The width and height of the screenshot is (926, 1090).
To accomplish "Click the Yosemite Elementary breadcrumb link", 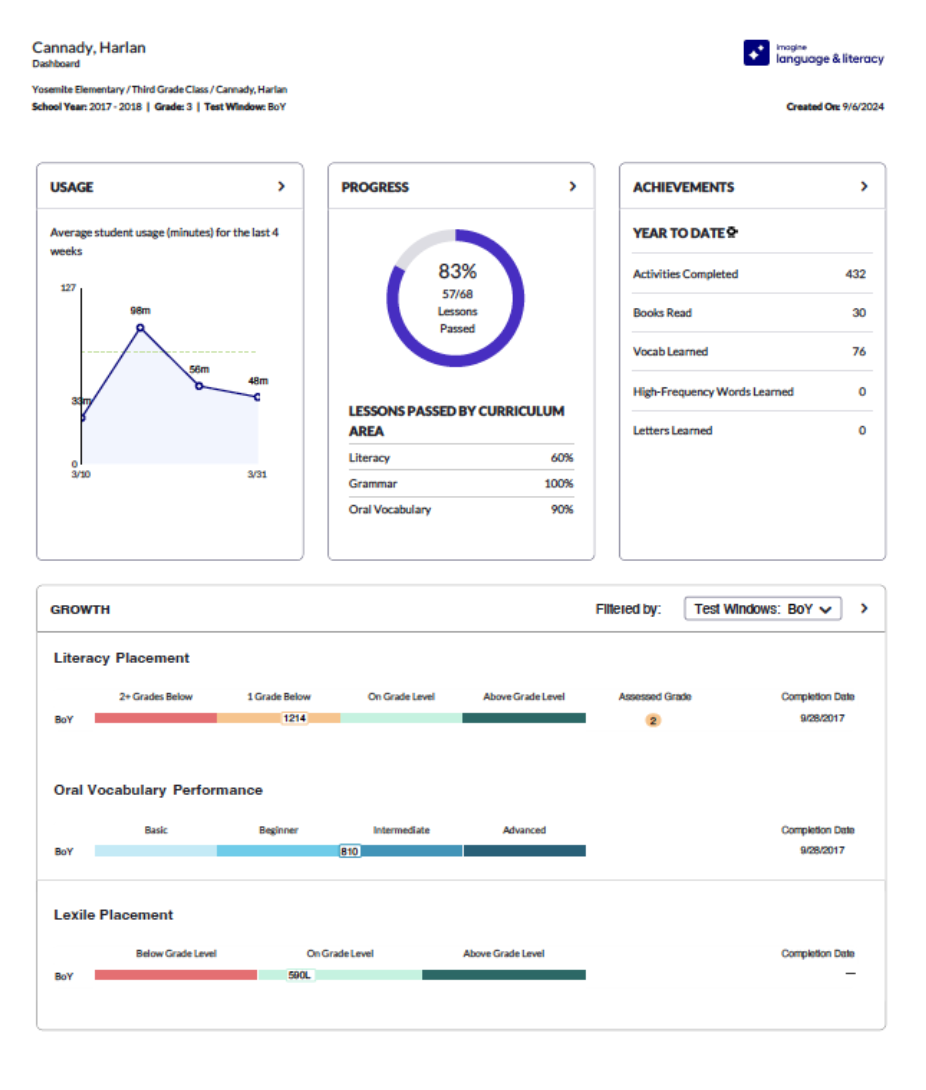I will pyautogui.click(x=78, y=90).
